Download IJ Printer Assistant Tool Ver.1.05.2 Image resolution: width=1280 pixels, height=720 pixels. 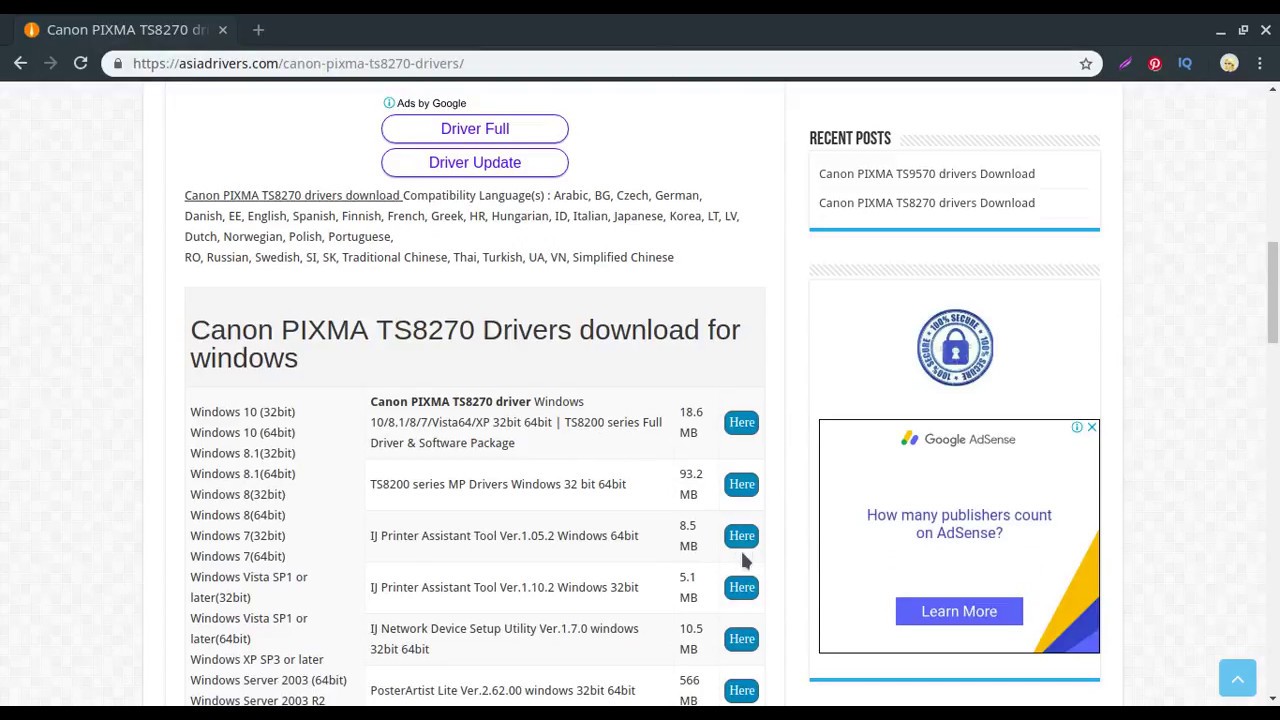742,536
